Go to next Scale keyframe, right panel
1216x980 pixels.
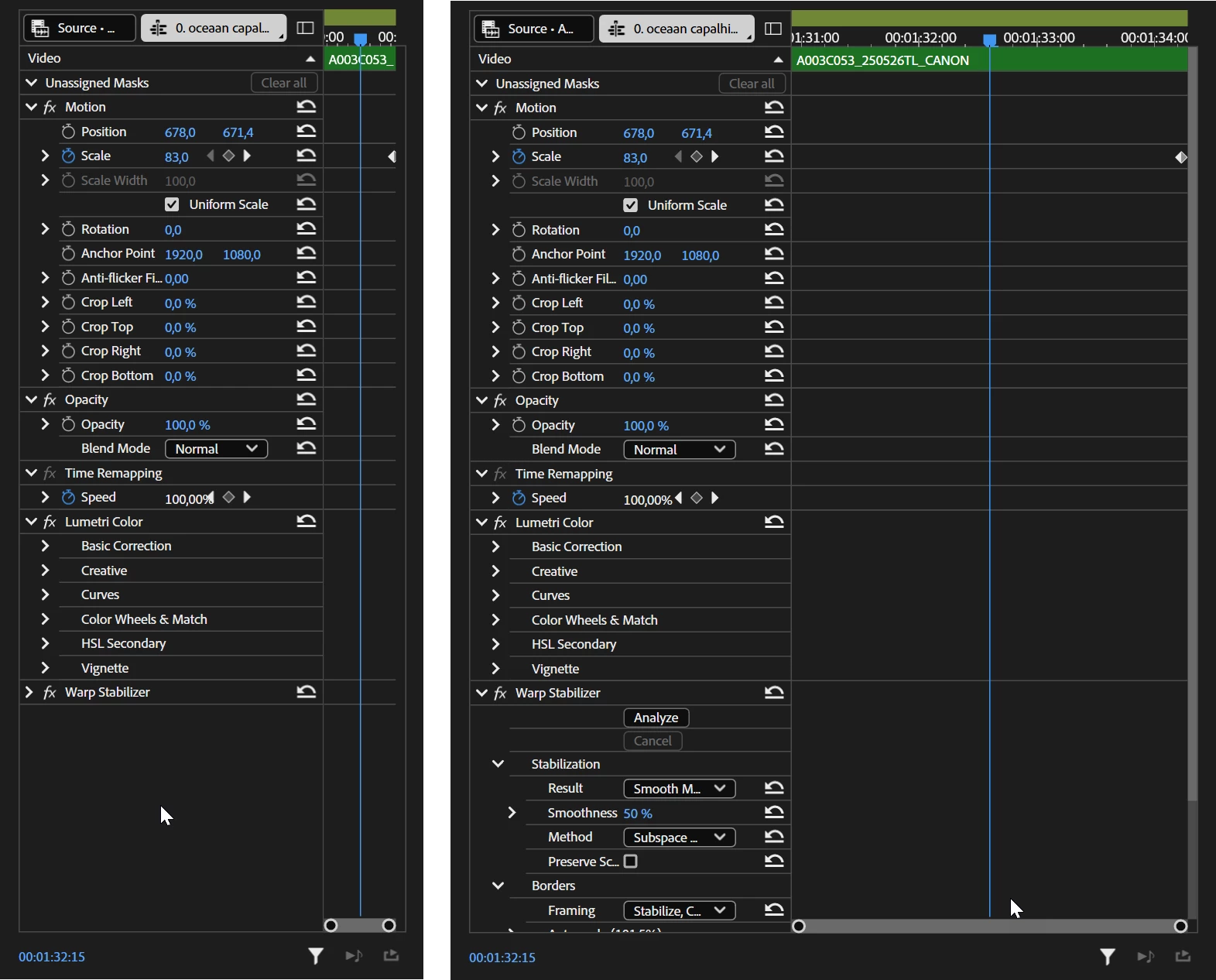(715, 156)
